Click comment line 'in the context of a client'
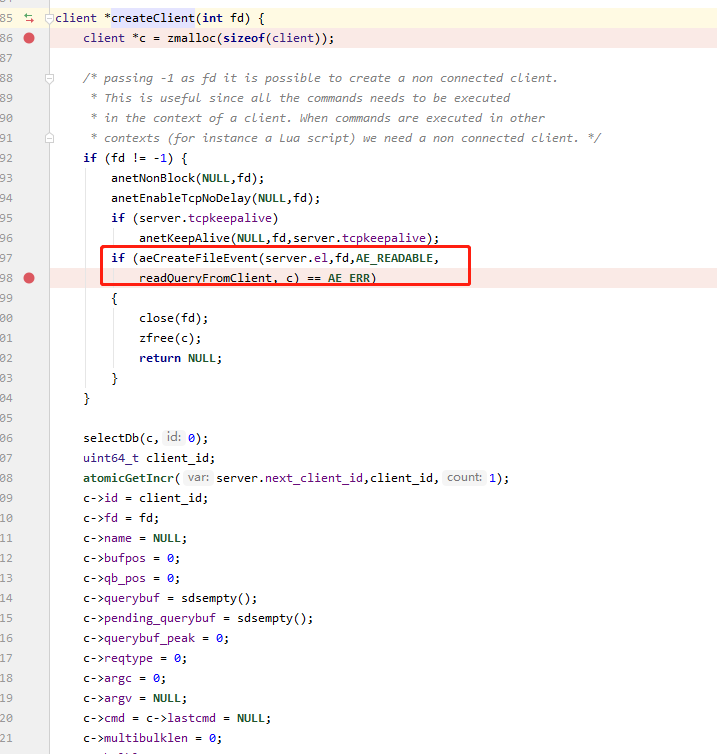Viewport: 717px width, 754px height. [x=318, y=118]
